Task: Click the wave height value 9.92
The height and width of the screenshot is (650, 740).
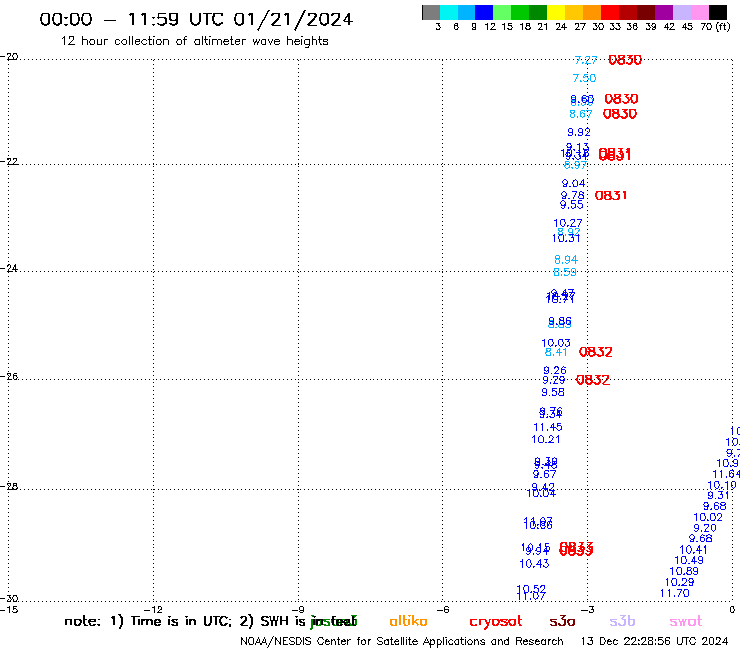Action: pos(579,133)
